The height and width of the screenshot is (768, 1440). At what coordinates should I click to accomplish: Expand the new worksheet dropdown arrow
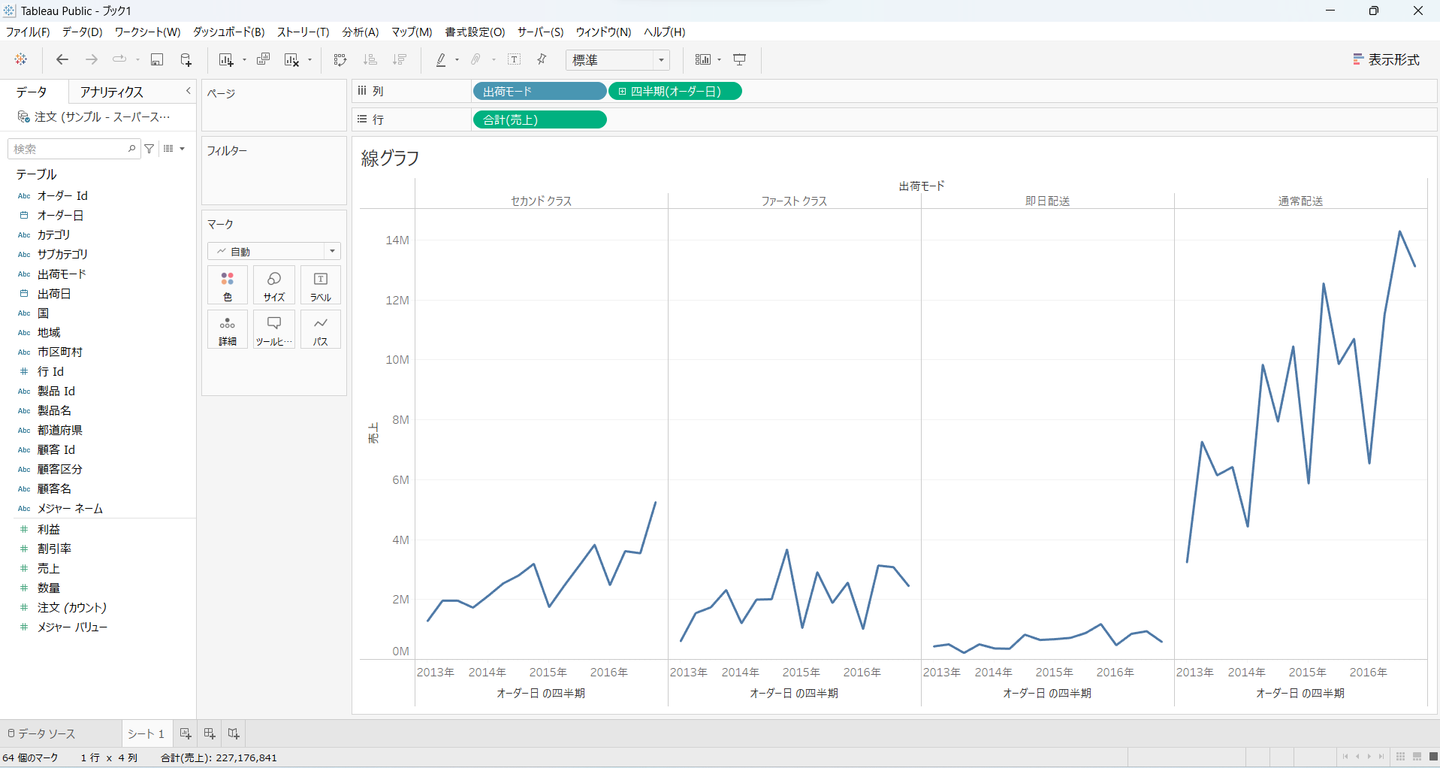(x=244, y=60)
